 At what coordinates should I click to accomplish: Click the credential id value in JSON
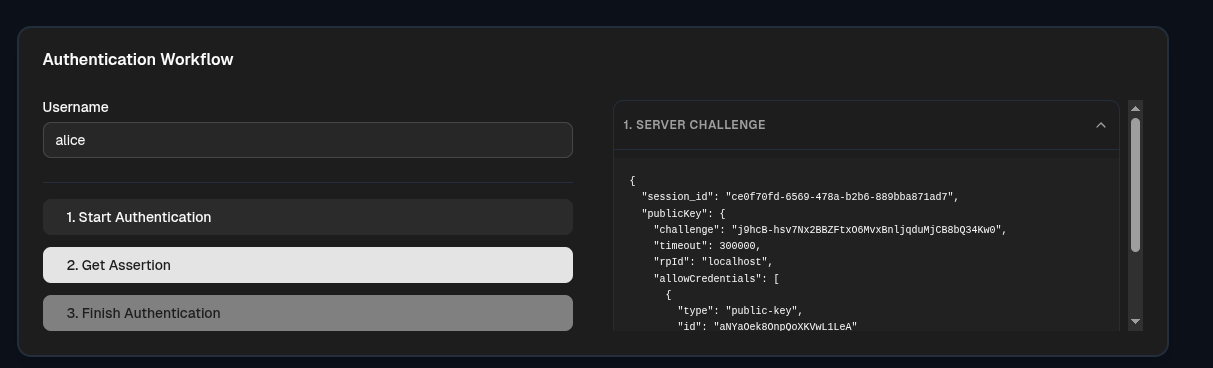(785, 326)
